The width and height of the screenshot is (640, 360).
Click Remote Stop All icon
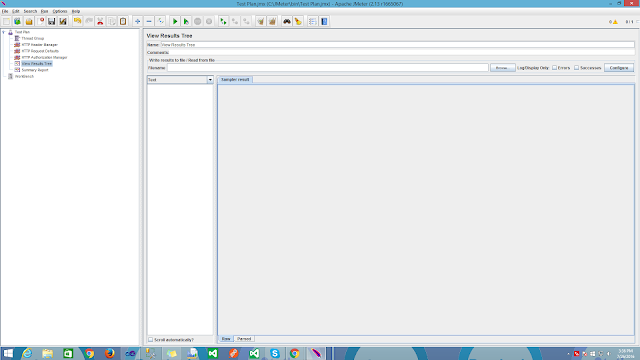(x=235, y=21)
